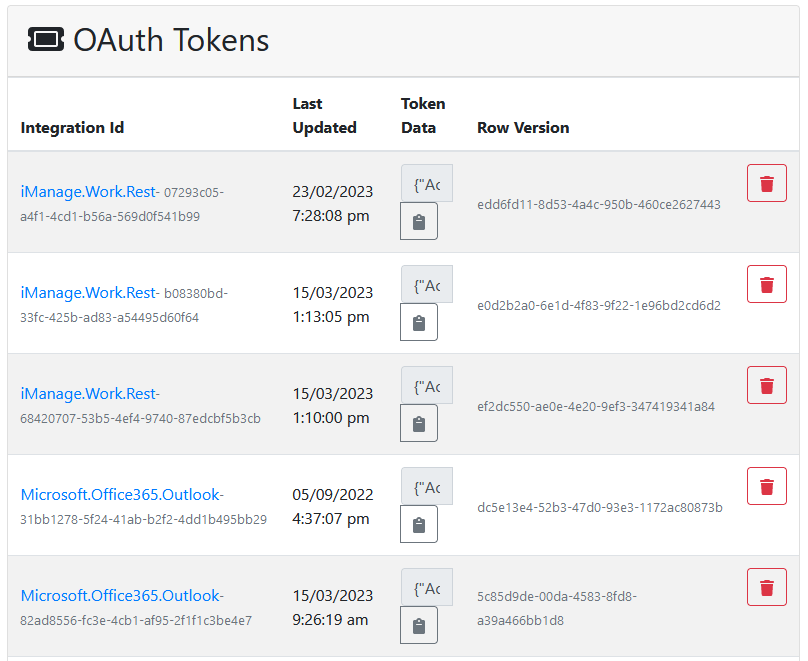Delete the token with row version e0d2b2a0

[x=766, y=285]
